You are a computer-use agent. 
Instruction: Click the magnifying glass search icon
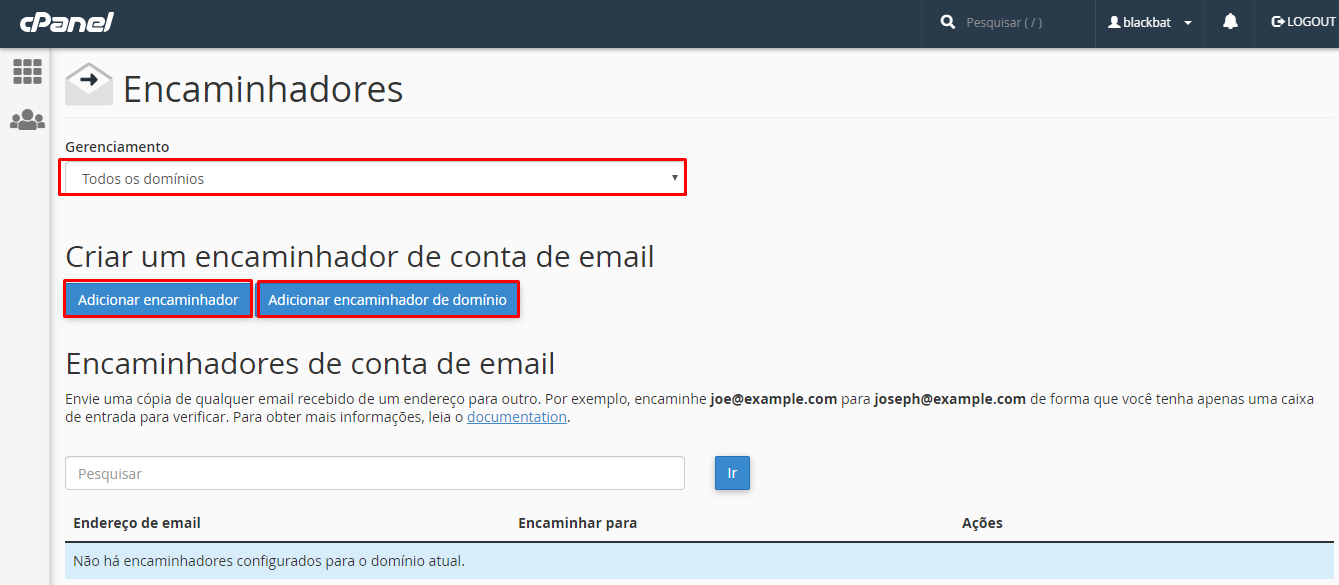[x=947, y=21]
